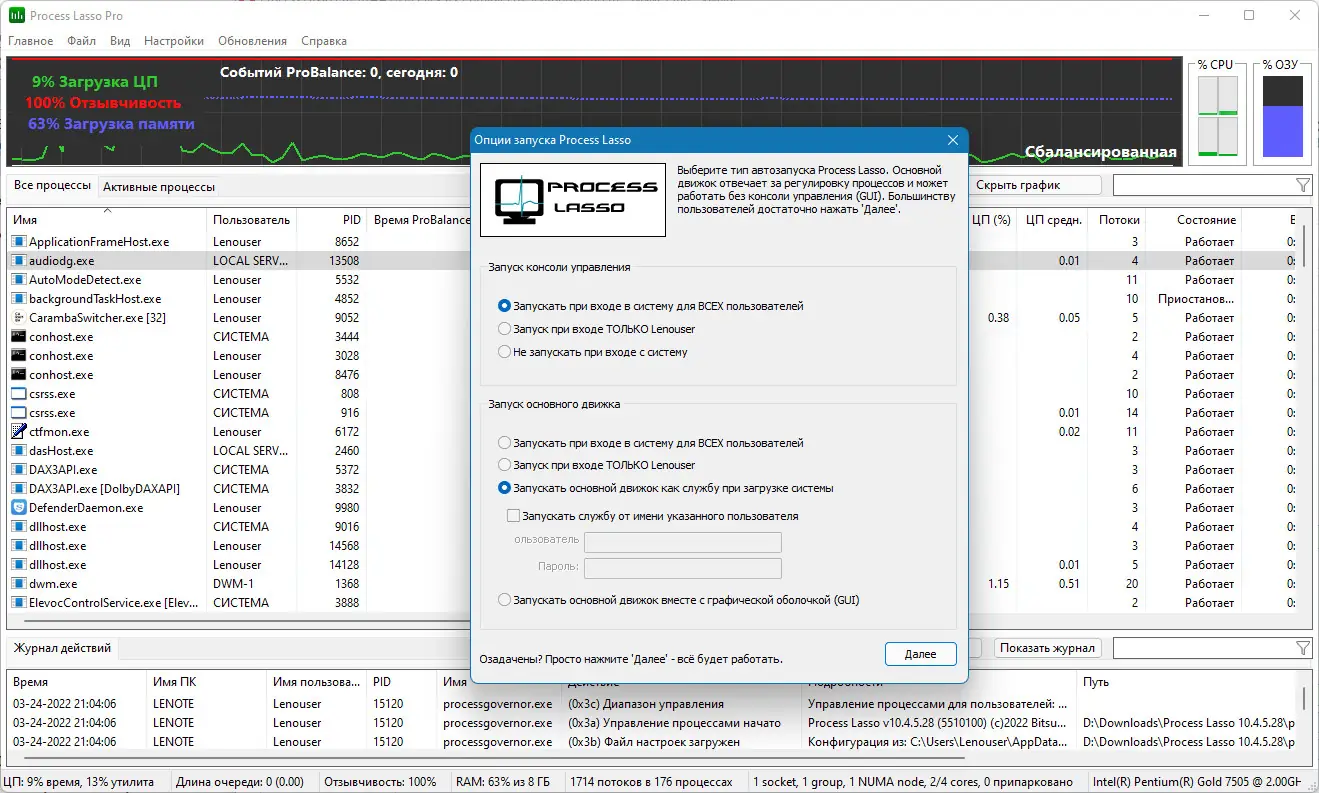Click the Process Lasso logo in dialog
1319x793 pixels.
click(573, 200)
